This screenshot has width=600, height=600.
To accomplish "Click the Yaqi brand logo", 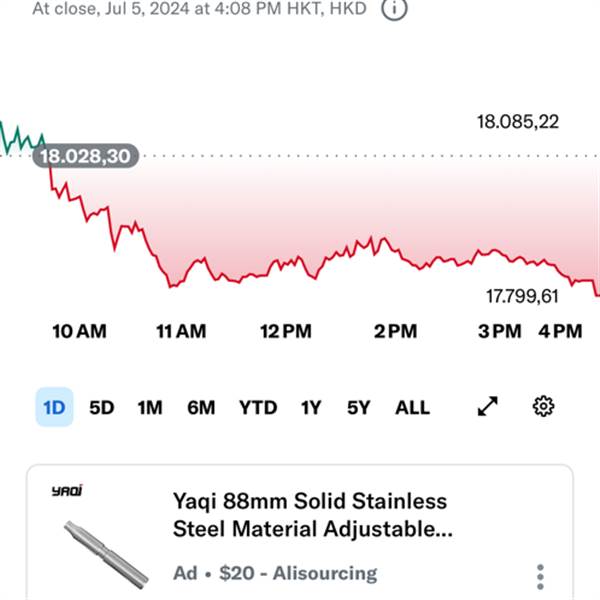I will [x=67, y=491].
